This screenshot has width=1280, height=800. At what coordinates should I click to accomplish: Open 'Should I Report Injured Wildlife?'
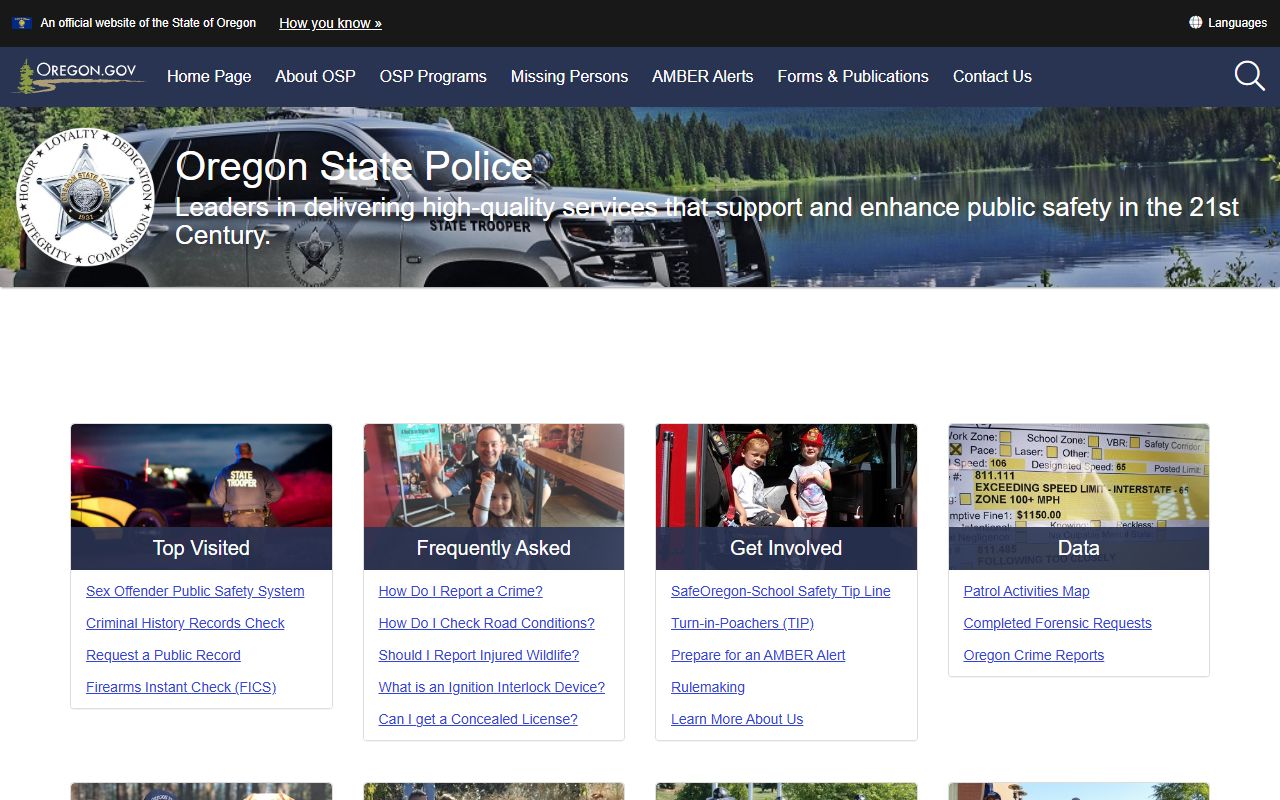coord(479,655)
